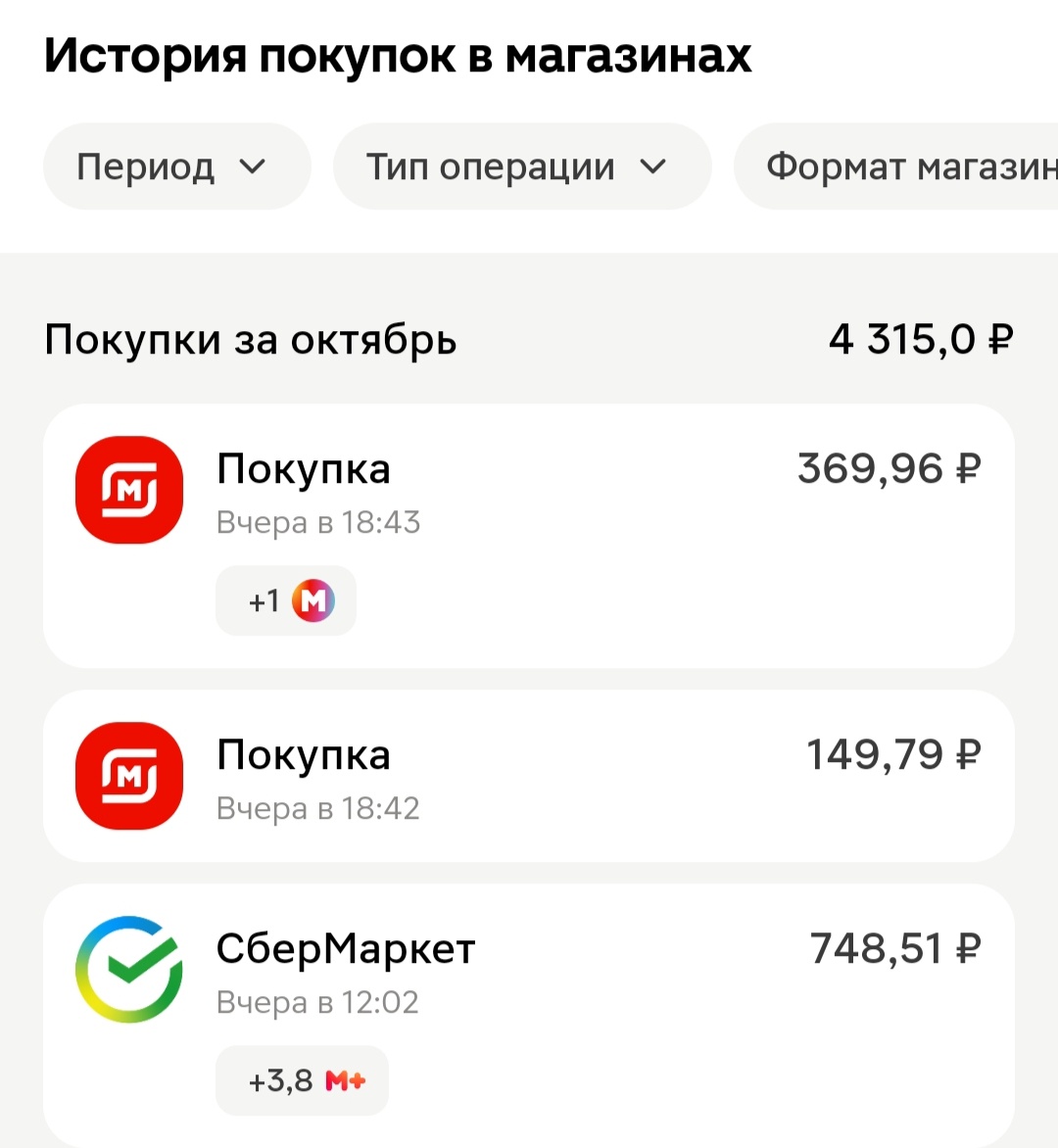Tap the October total 4 315,0 ₽
This screenshot has height=1148, width=1058.
(920, 340)
